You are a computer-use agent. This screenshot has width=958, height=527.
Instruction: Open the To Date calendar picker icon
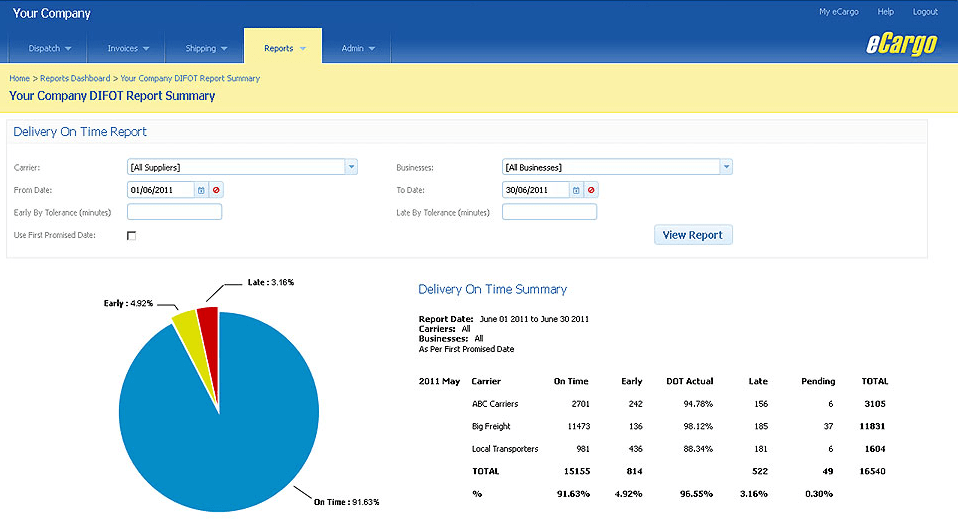click(x=576, y=190)
